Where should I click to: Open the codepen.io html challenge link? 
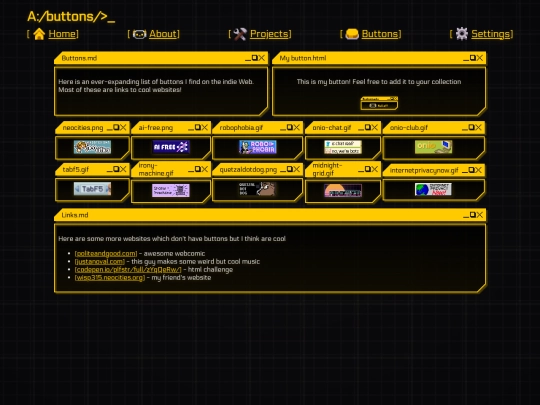click(x=128, y=269)
